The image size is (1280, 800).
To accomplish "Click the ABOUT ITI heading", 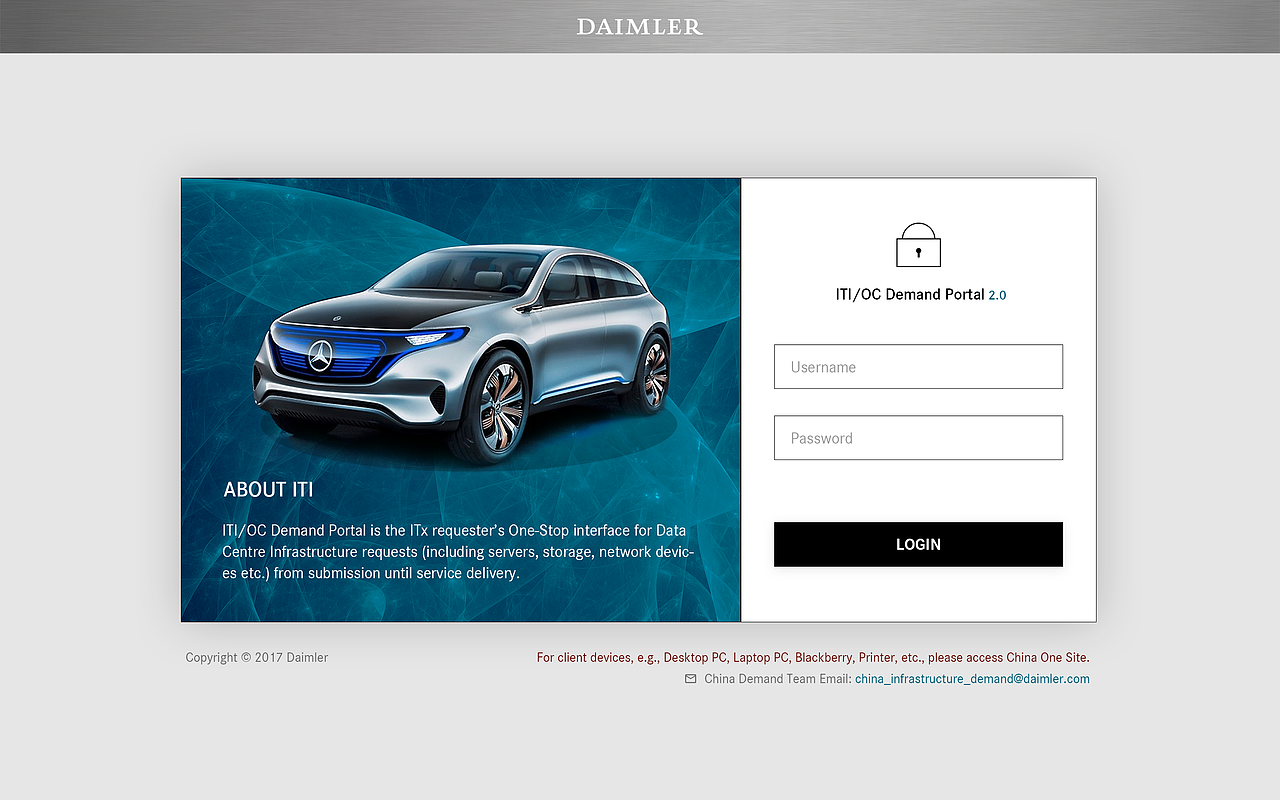I will pyautogui.click(x=268, y=490).
